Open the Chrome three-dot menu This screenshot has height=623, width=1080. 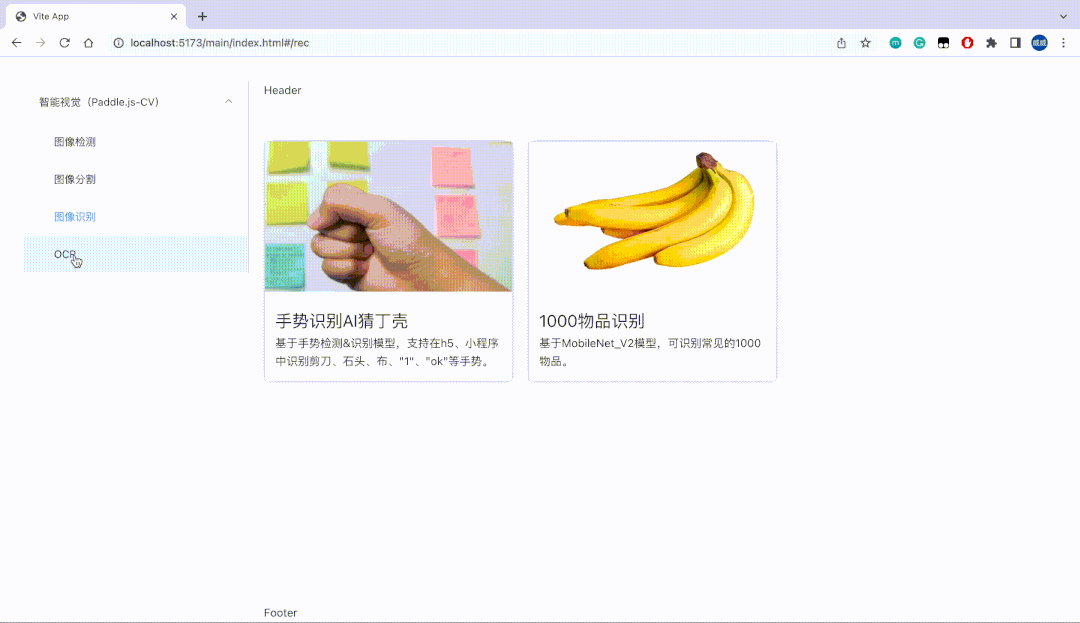tap(1063, 43)
